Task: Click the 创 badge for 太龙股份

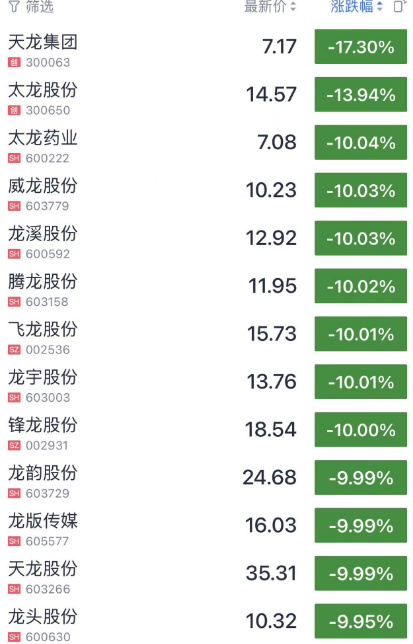Action: point(14,110)
